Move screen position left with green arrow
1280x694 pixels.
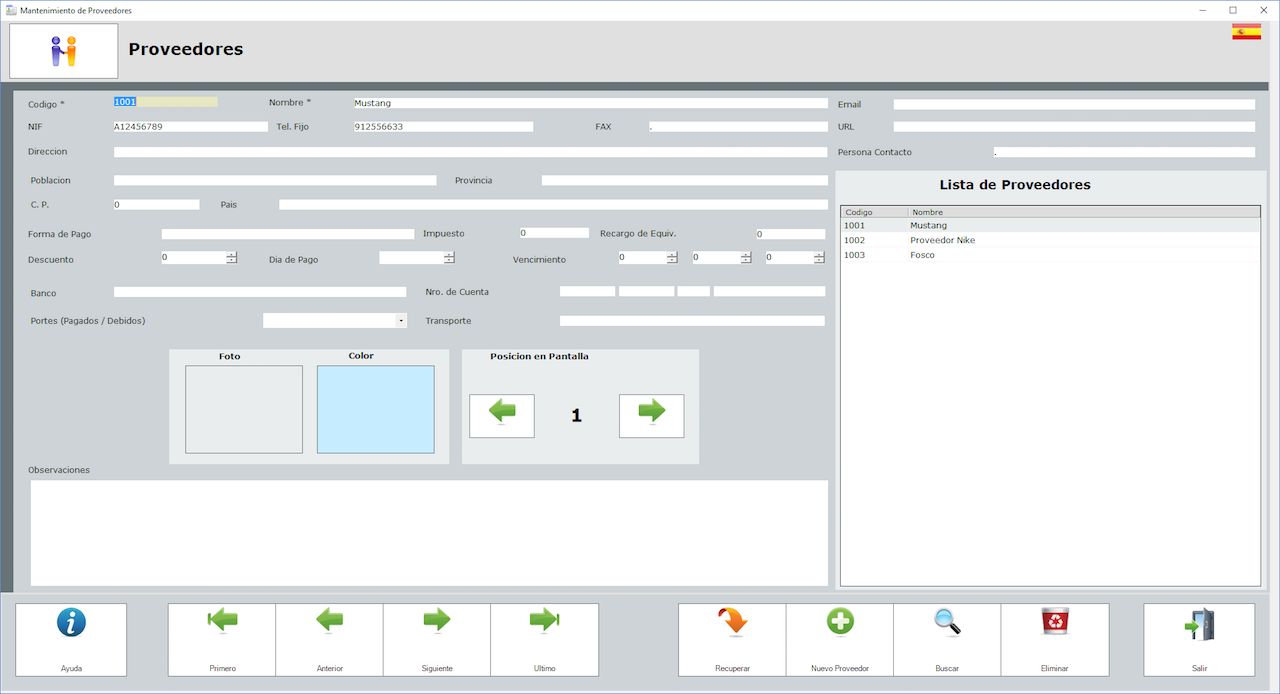502,415
